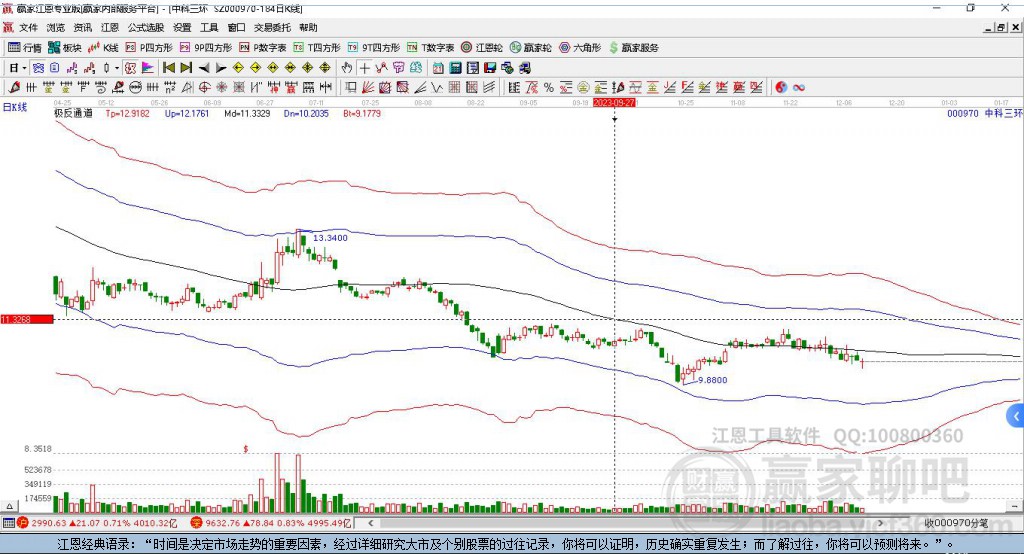Click the save floppy disk icon
Image resolution: width=1024 pixels, height=554 pixels.
coord(490,68)
